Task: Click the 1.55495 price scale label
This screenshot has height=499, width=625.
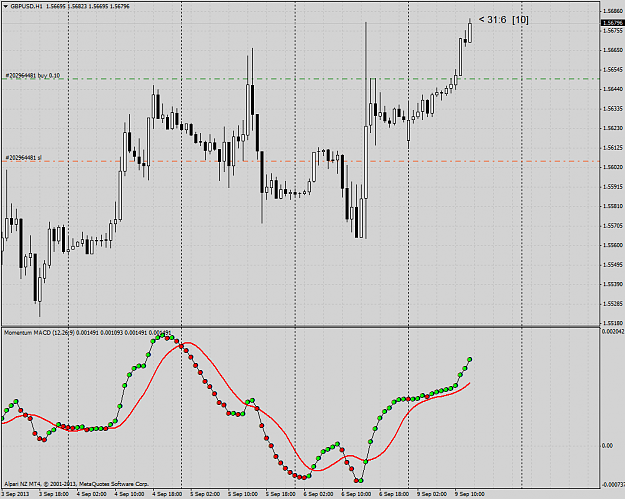Action: [x=613, y=265]
